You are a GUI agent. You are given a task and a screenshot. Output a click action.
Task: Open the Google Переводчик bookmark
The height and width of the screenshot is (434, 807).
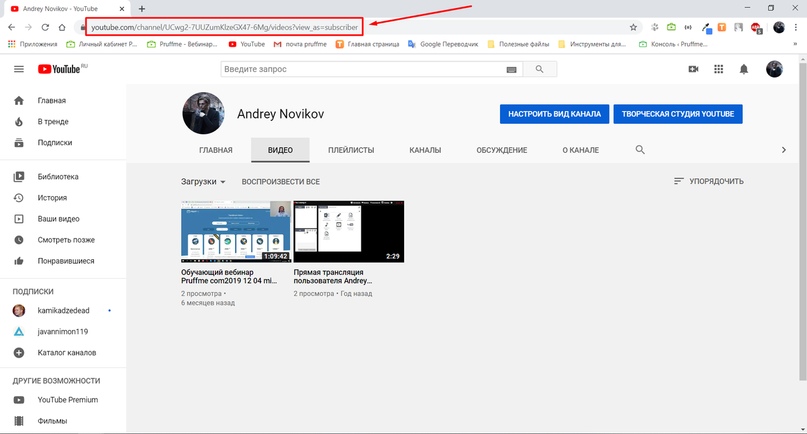[x=443, y=44]
